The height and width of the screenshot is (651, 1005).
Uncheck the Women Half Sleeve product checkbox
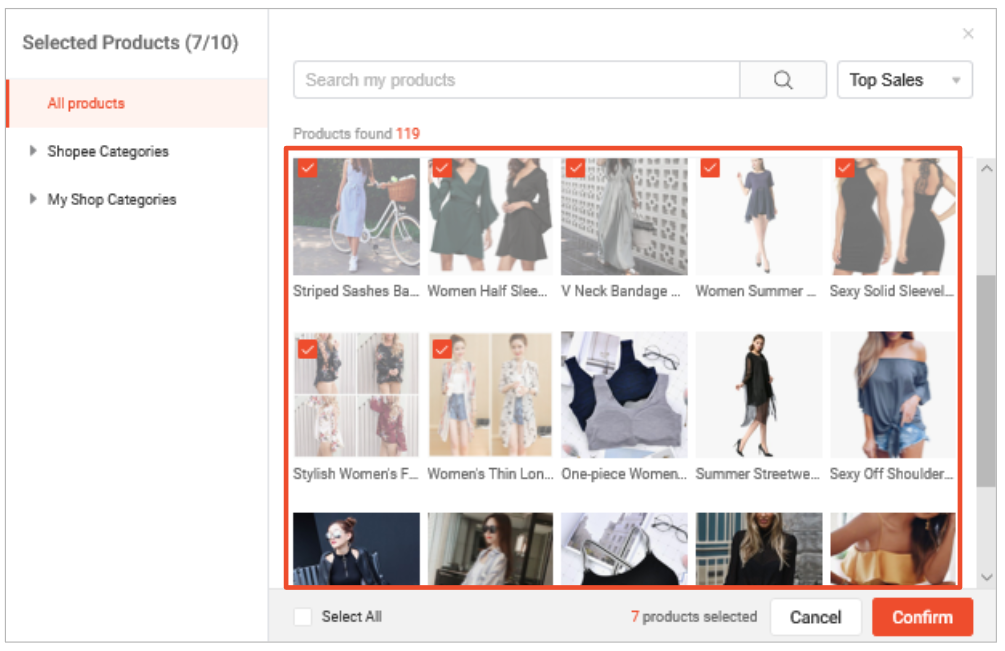[x=442, y=168]
